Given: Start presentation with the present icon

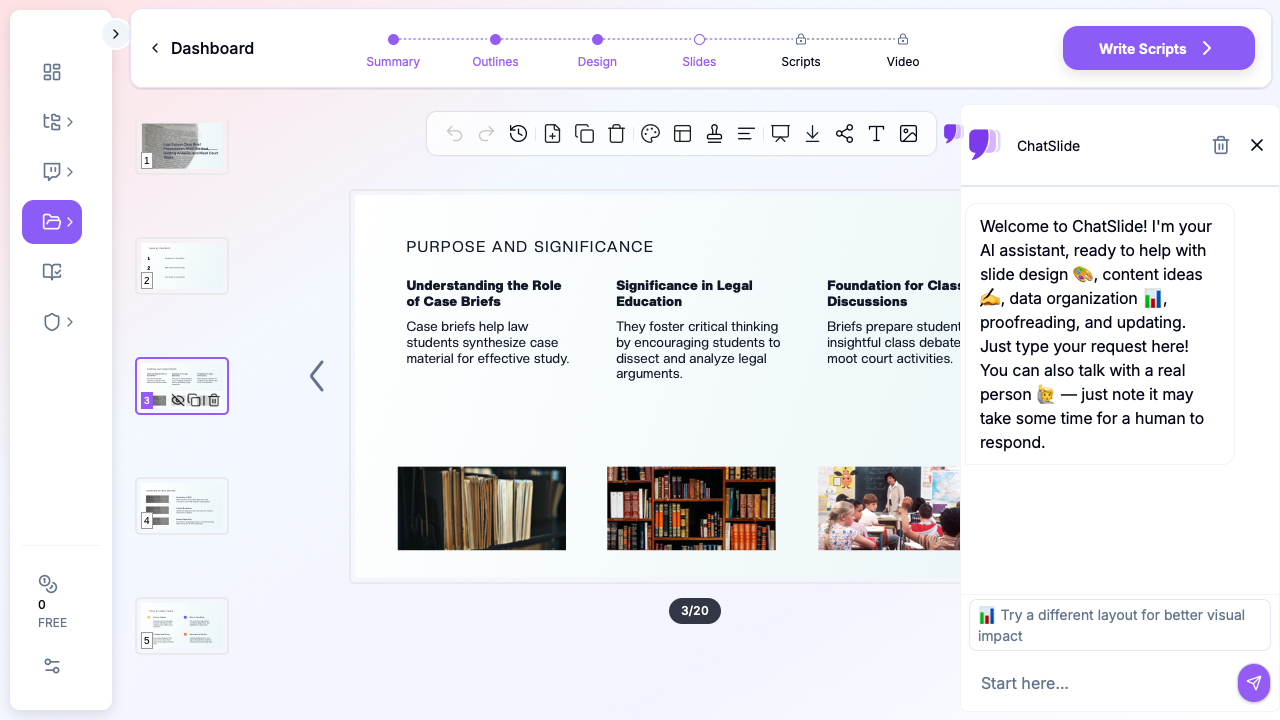Looking at the screenshot, I should (x=780, y=134).
